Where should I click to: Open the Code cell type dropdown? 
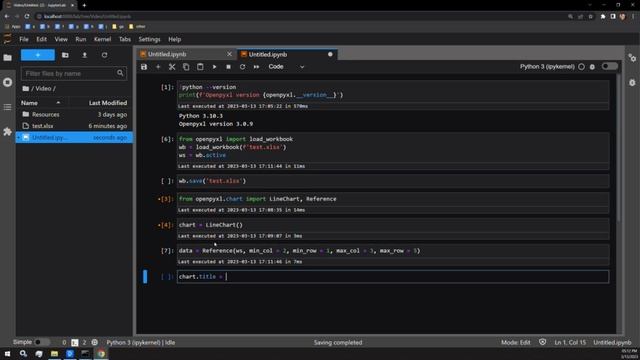[286, 67]
